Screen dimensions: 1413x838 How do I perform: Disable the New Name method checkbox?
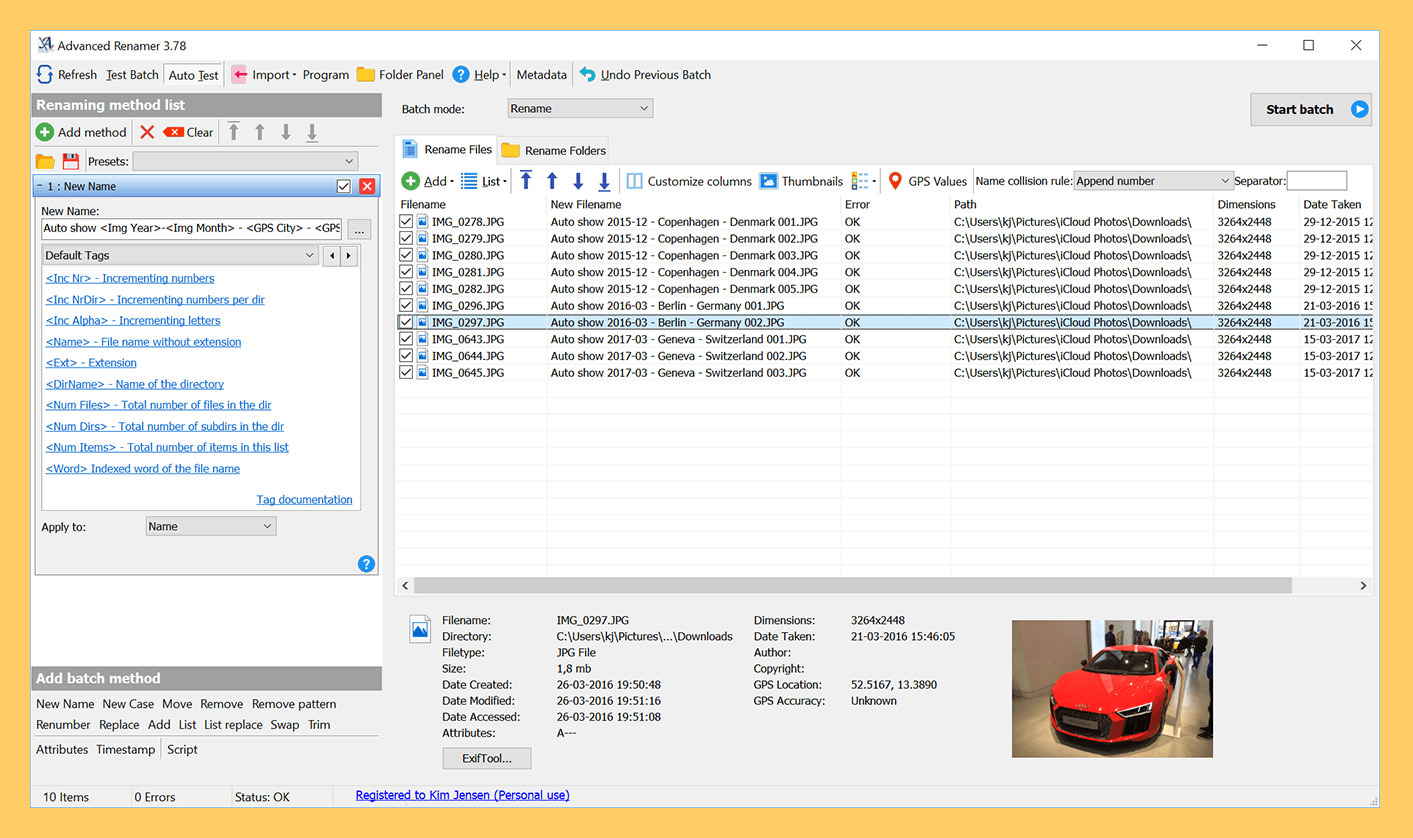point(344,186)
